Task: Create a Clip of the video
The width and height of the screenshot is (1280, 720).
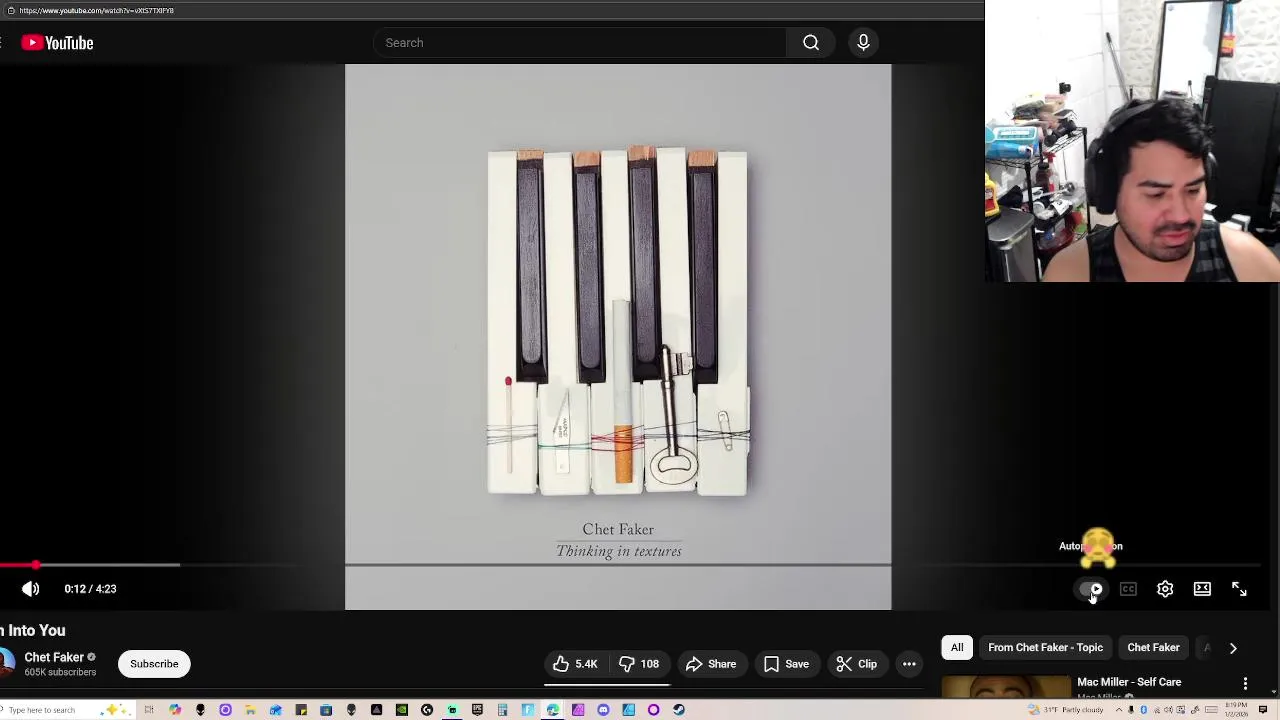Action: [857, 664]
